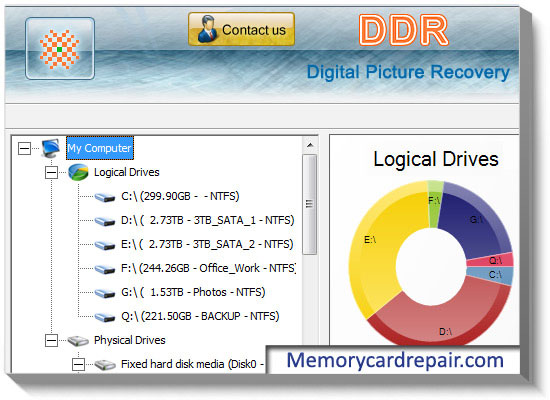Image resolution: width=550 pixels, height=400 pixels.
Task: Select Q:\ BACKUP drive entry
Action: click(200, 316)
